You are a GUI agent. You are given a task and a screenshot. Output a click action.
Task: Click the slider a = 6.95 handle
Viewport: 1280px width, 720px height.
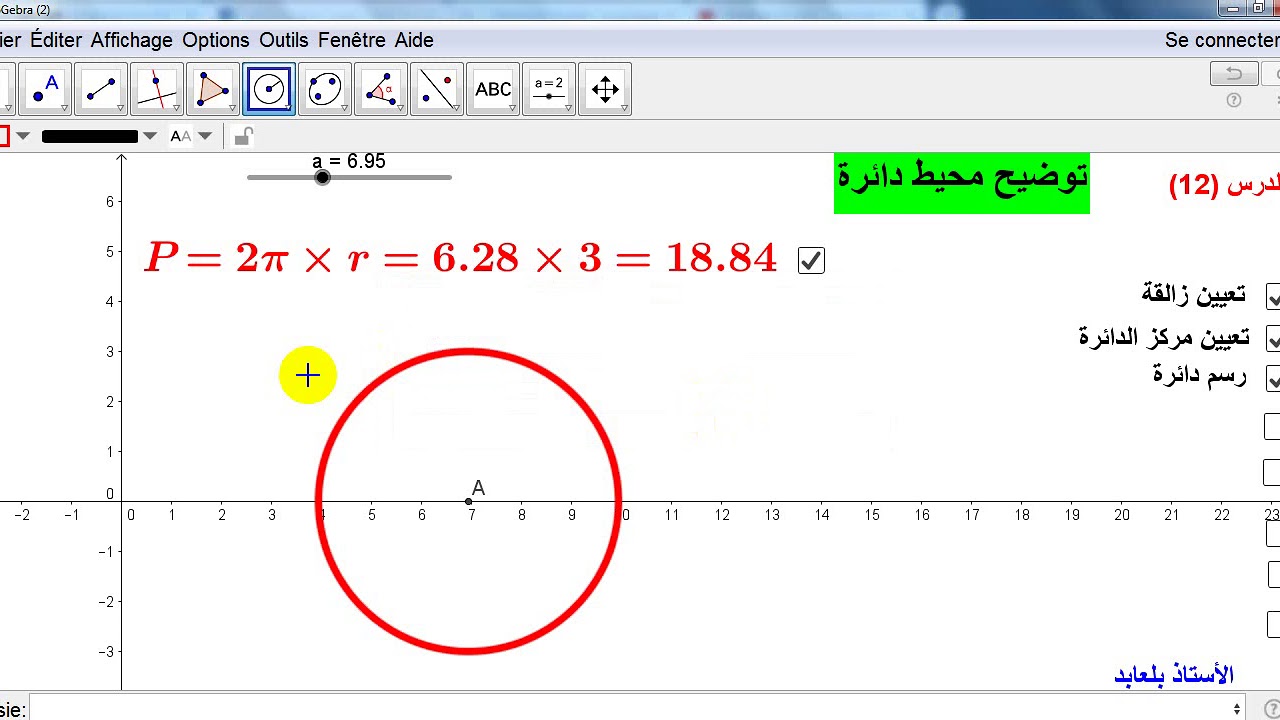click(x=322, y=177)
